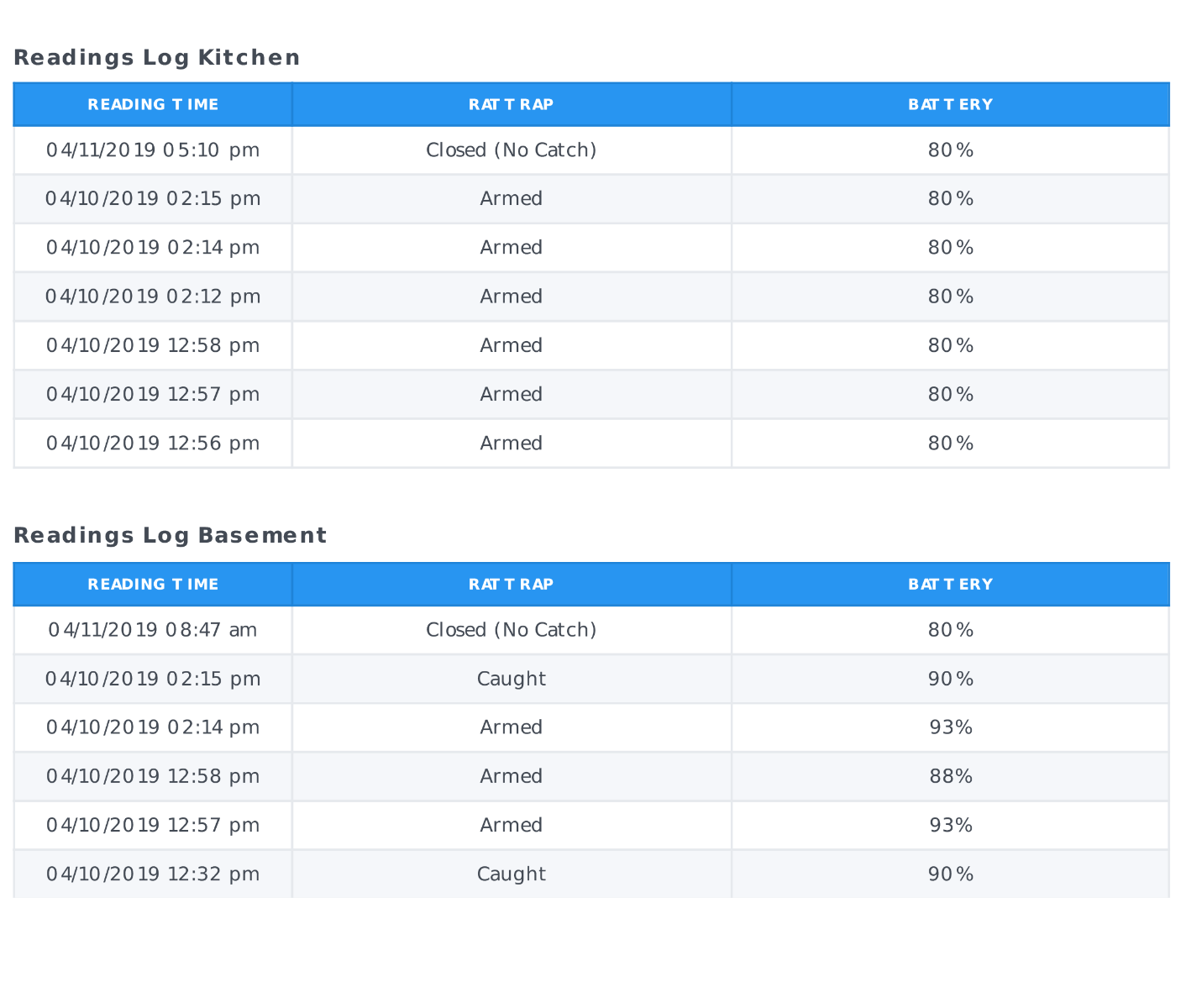
Task: Select Kitchen reading at 04/10/2019 12:56 pm
Action: click(x=153, y=444)
